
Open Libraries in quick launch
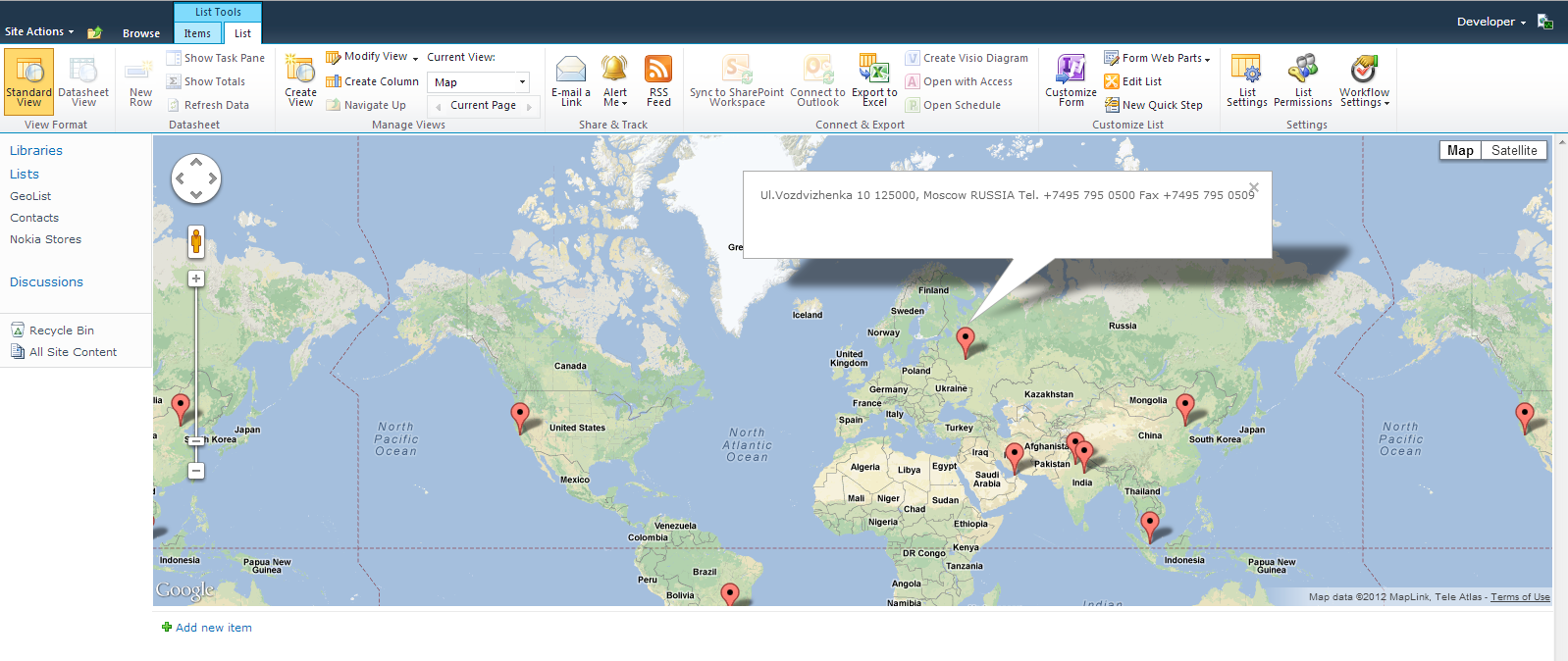pyautogui.click(x=36, y=150)
